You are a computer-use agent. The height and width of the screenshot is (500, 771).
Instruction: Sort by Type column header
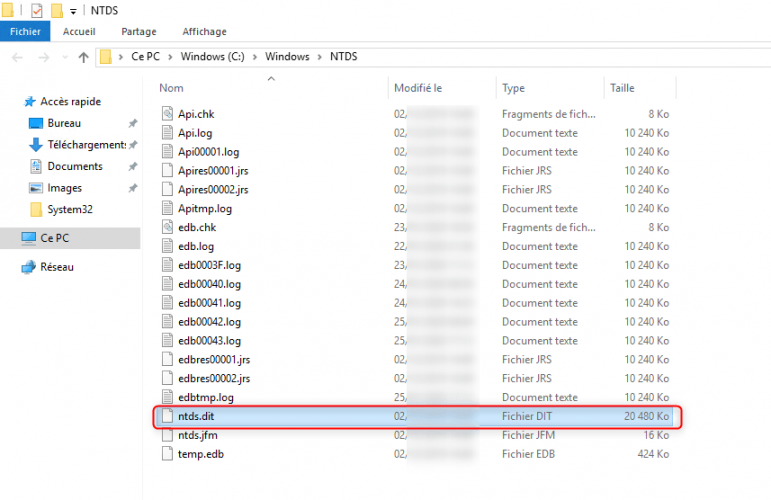tap(513, 88)
